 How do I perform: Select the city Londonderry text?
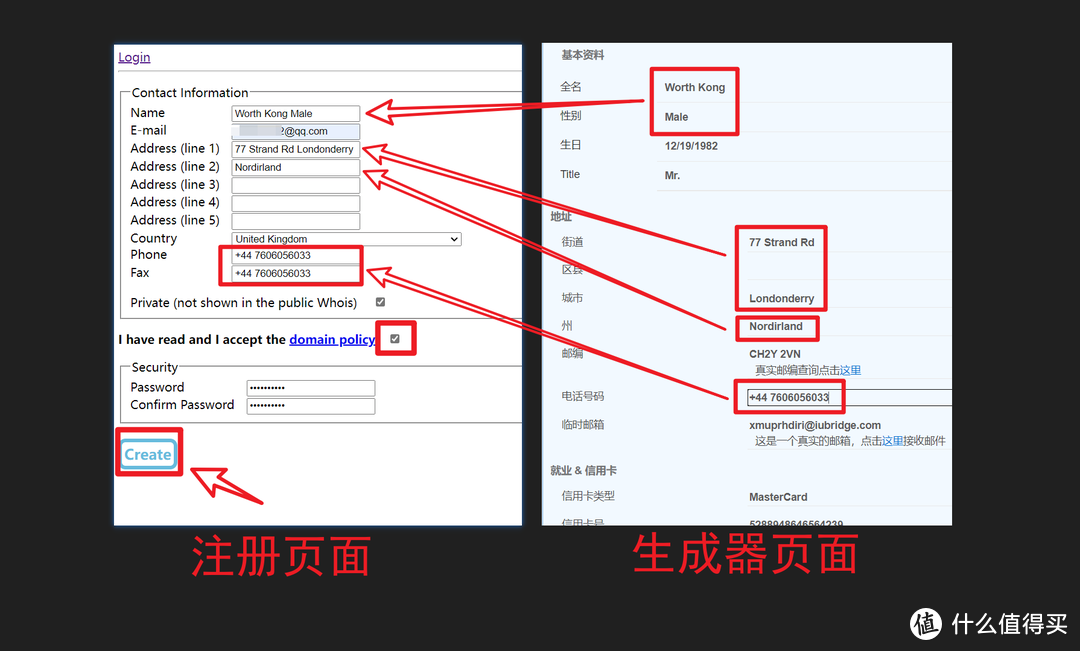coord(782,299)
